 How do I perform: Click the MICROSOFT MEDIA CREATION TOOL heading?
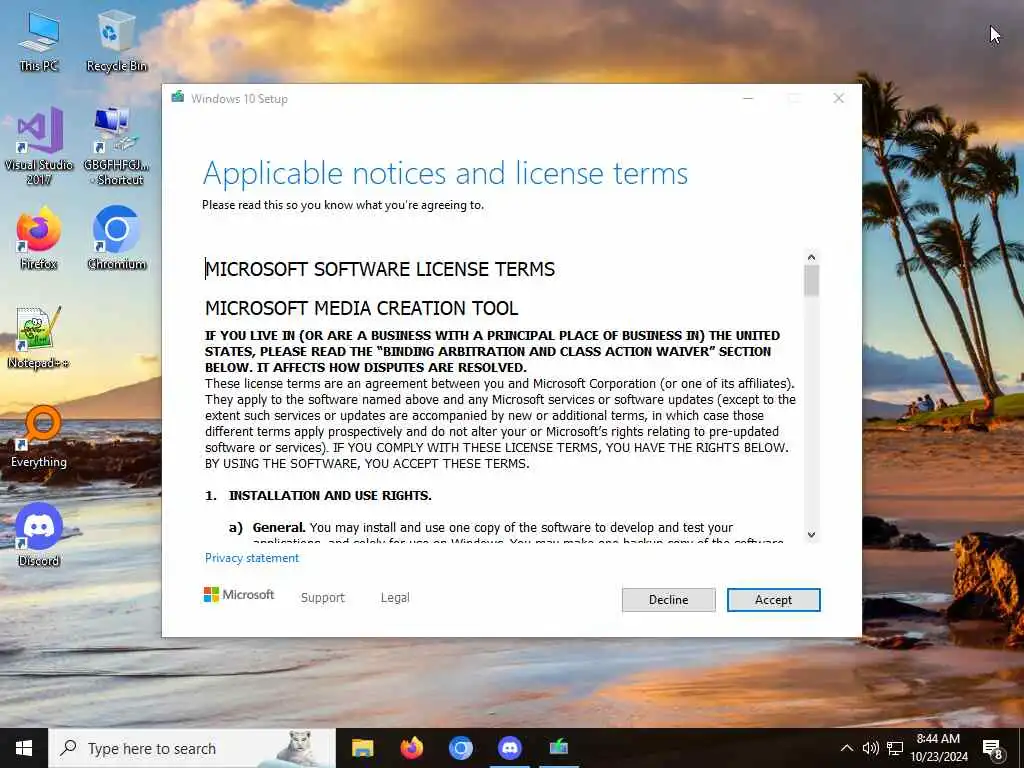pos(361,308)
